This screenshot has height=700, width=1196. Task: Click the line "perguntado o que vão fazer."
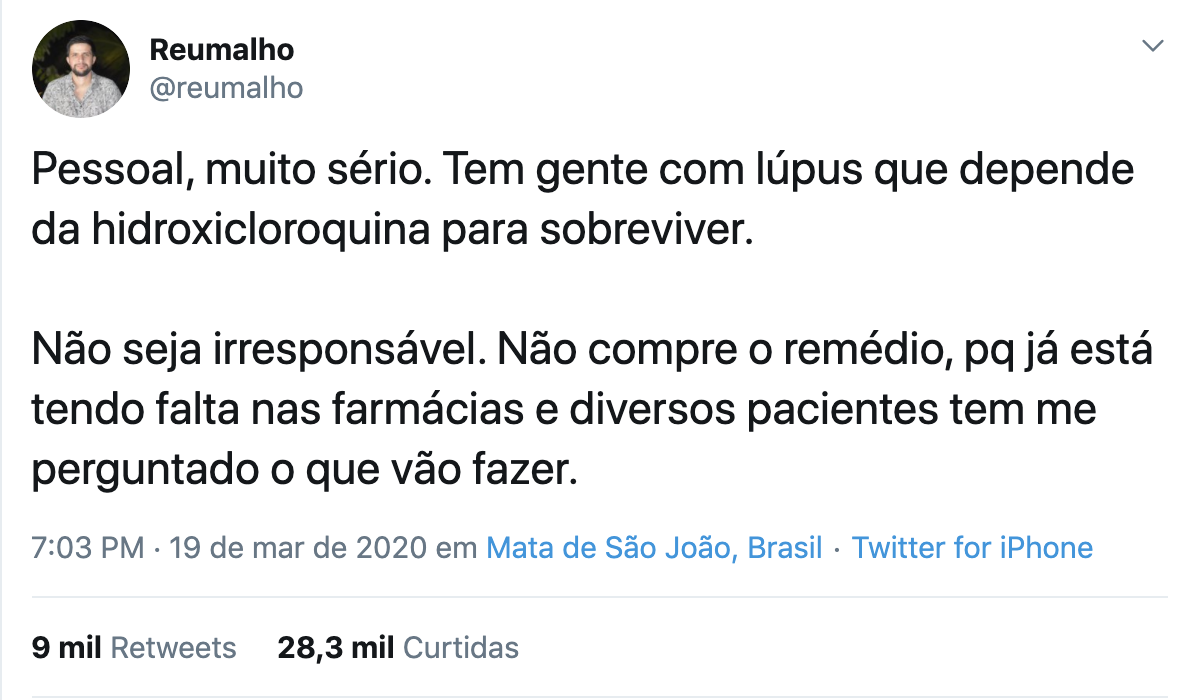point(304,470)
